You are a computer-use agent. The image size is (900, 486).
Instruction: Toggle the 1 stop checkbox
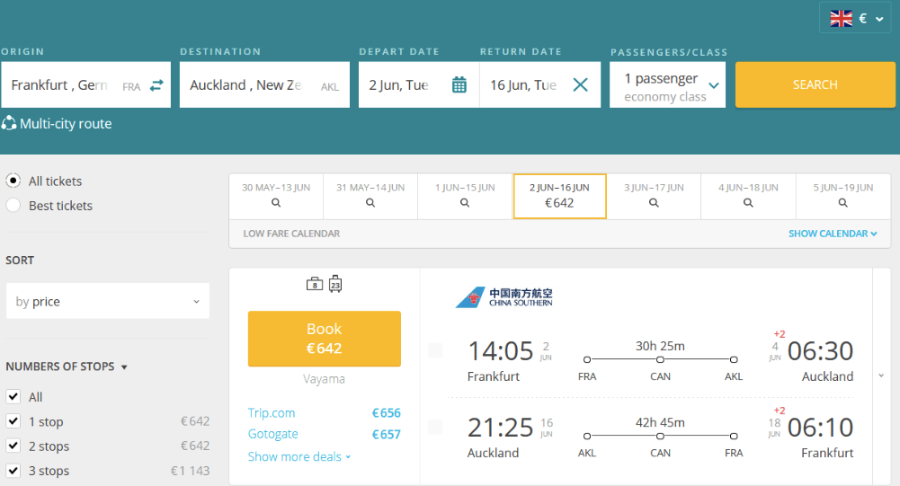tap(13, 421)
